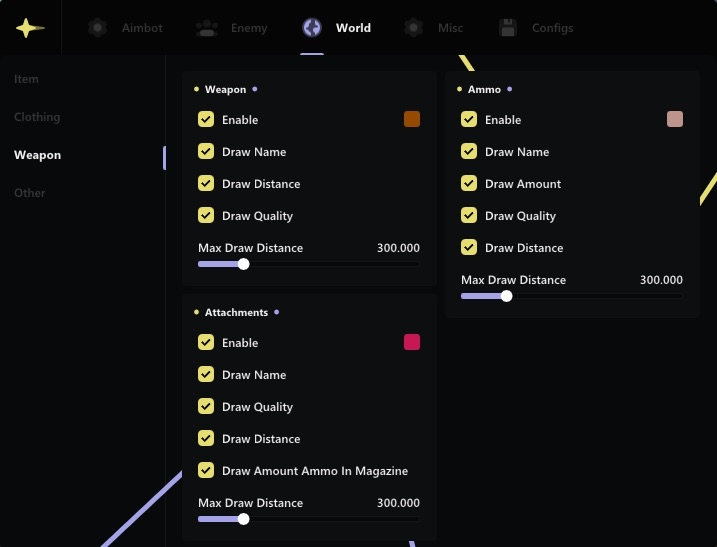This screenshot has width=717, height=547.
Task: Pick the Ammo panel color swatch
Action: coord(675,120)
